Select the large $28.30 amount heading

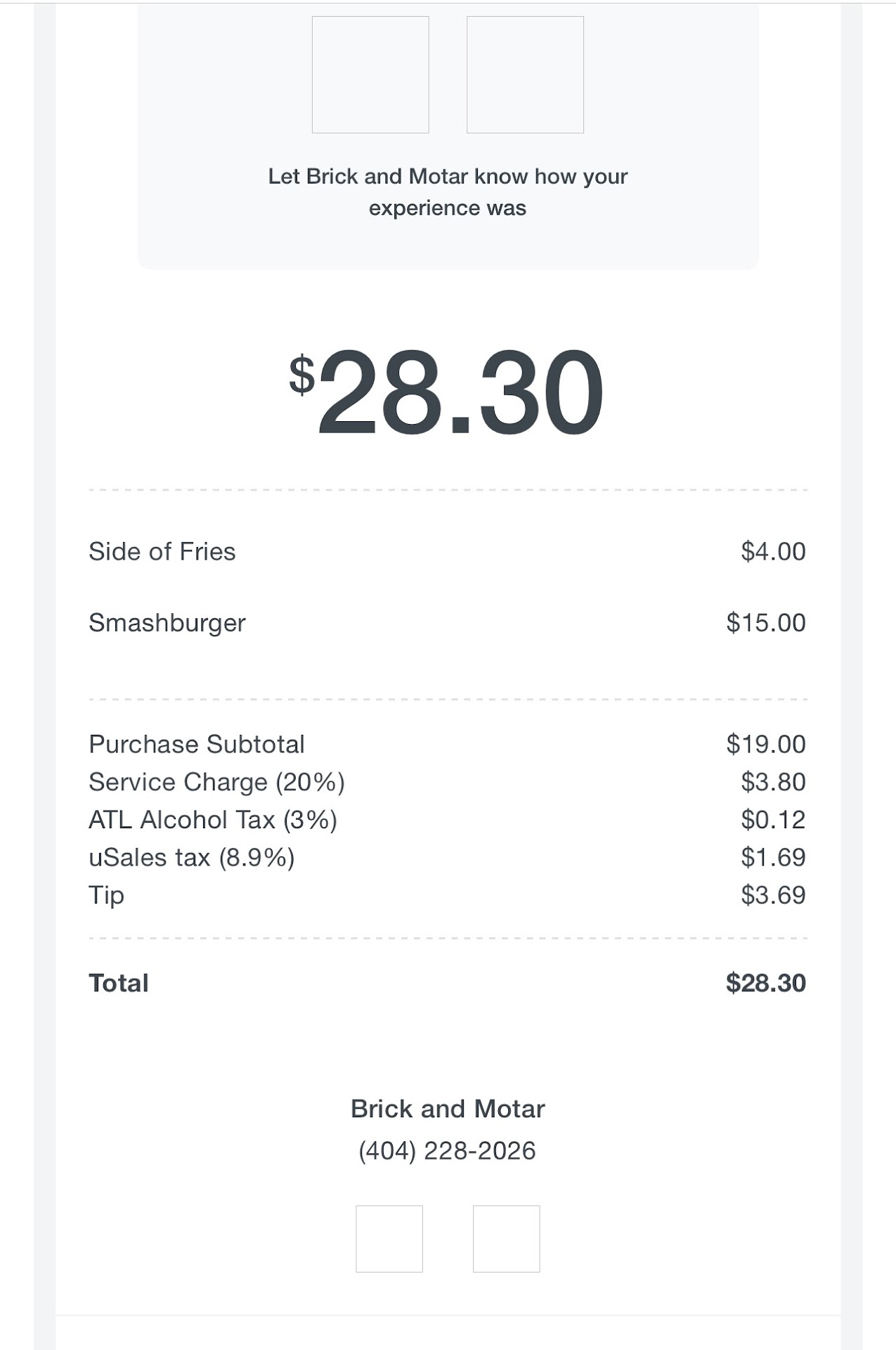click(x=448, y=394)
